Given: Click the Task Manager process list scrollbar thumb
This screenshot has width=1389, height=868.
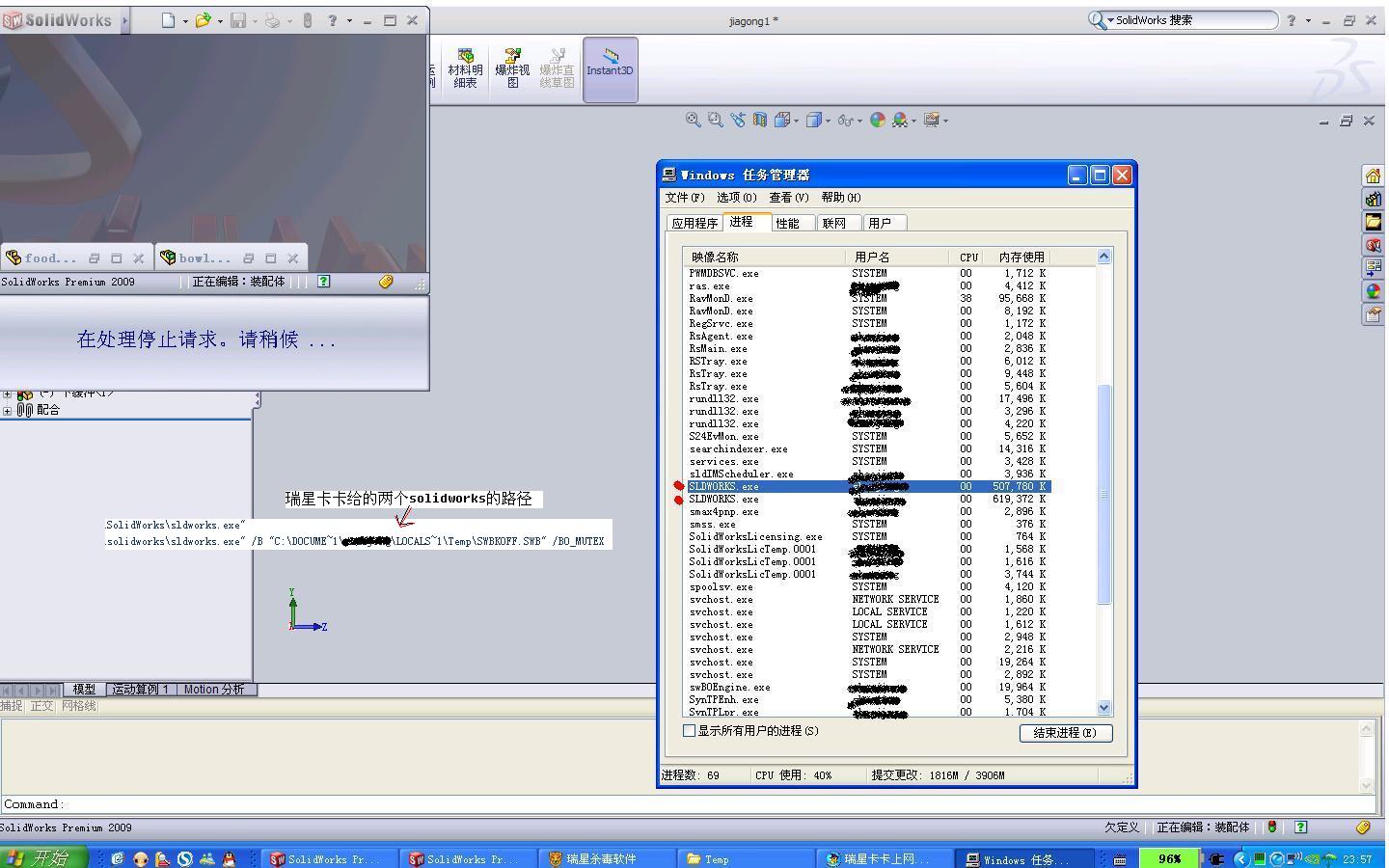Looking at the screenshot, I should [x=1104, y=495].
